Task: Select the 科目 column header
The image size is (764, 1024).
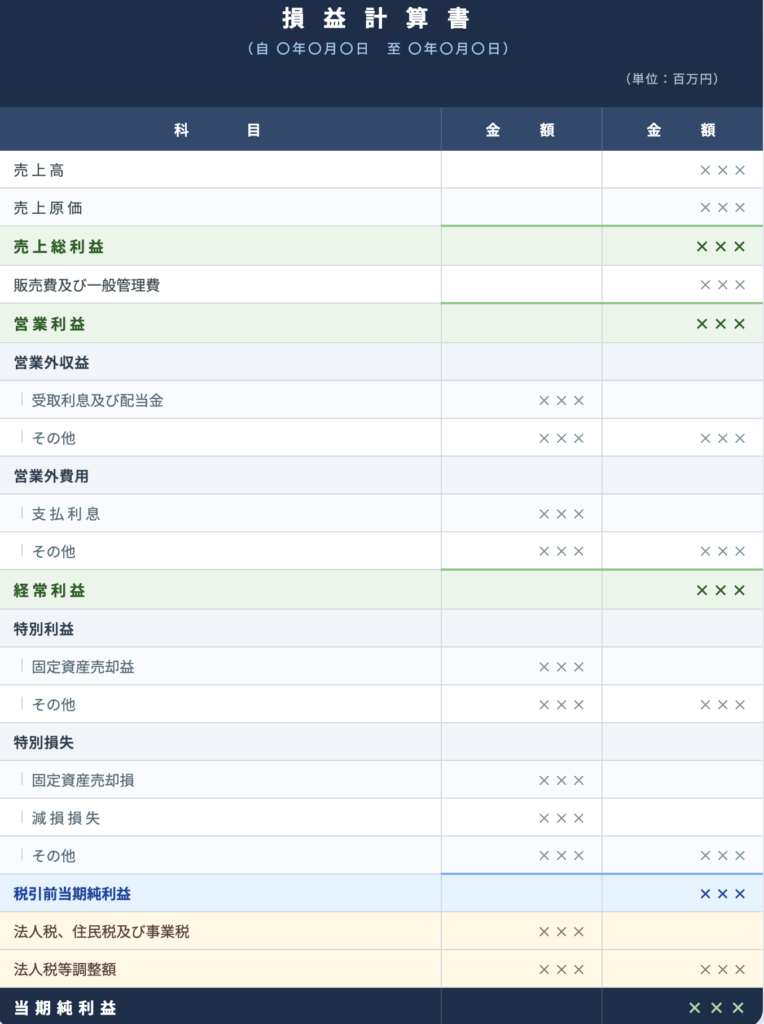Action: pos(218,130)
